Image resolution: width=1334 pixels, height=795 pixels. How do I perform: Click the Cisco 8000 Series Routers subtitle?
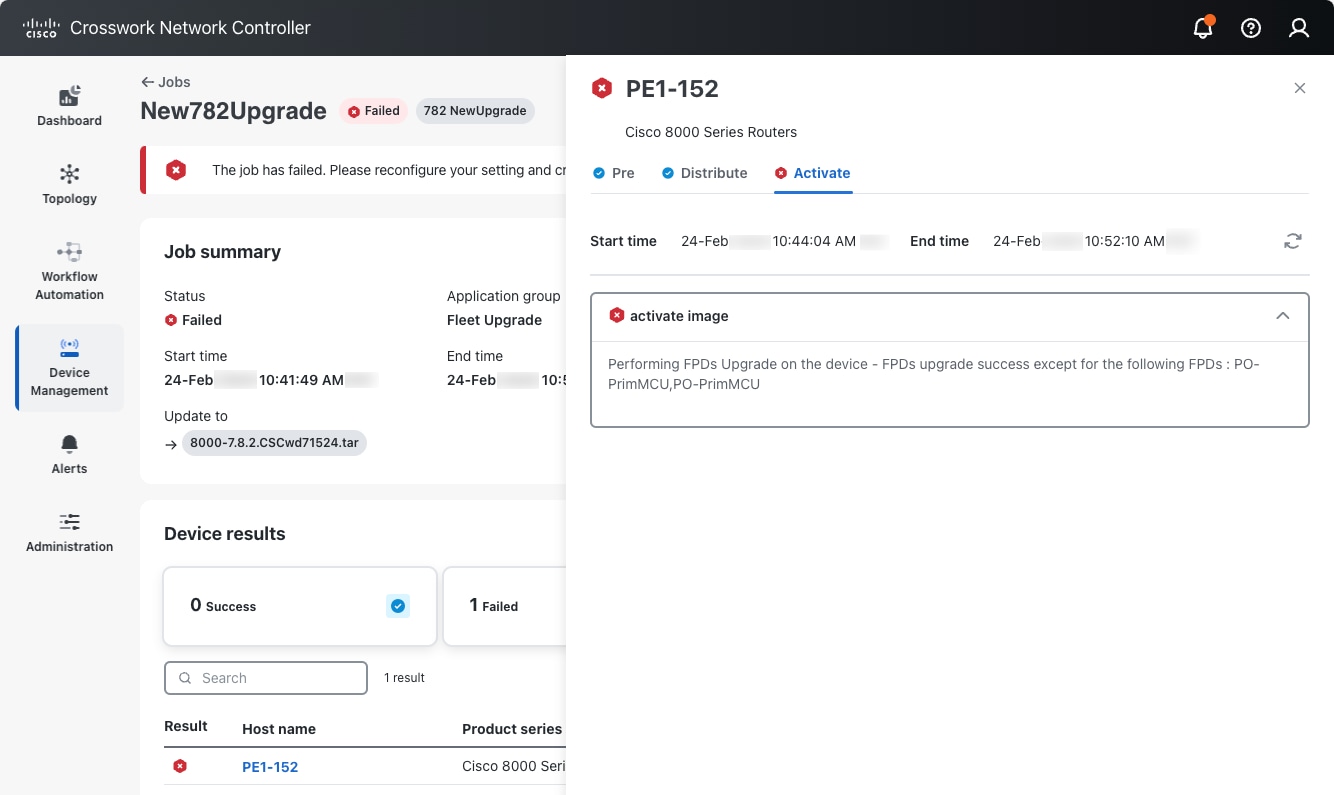(x=711, y=132)
